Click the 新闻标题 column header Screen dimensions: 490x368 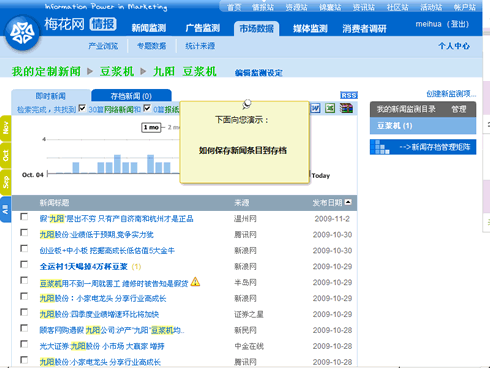tap(54, 203)
